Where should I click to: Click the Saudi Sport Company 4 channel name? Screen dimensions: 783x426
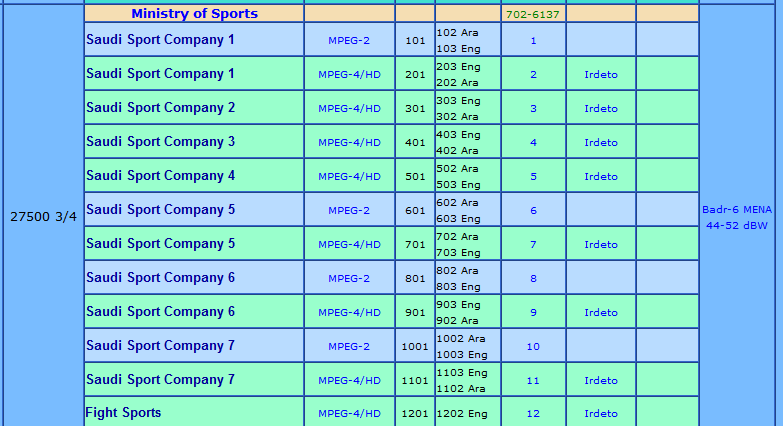pos(161,176)
